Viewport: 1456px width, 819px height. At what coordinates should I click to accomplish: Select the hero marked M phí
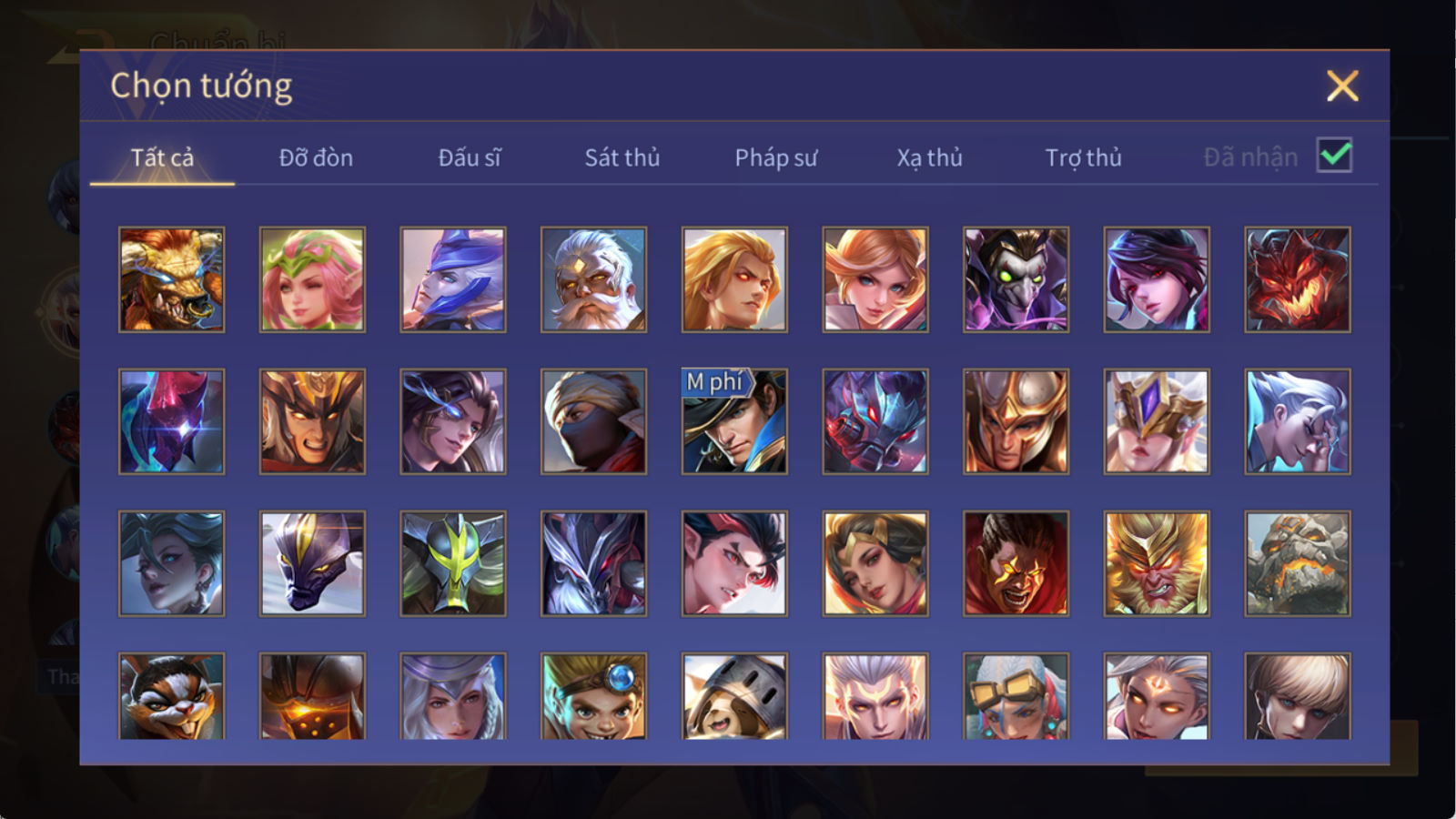[734, 421]
